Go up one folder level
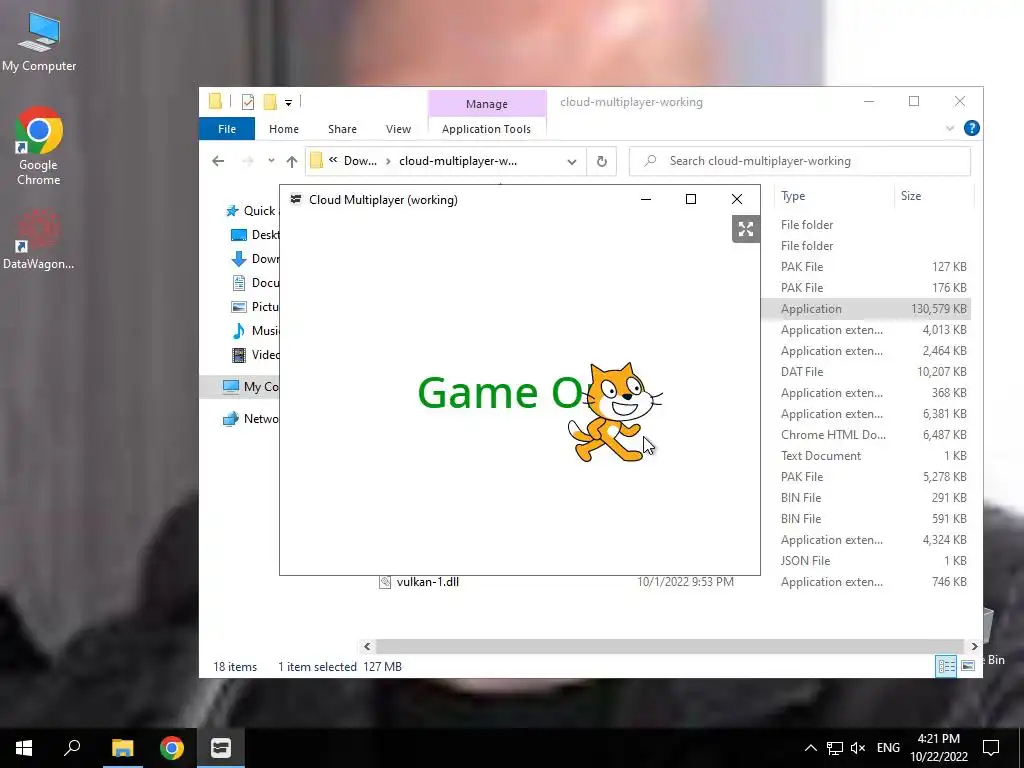The height and width of the screenshot is (768, 1024). click(292, 161)
